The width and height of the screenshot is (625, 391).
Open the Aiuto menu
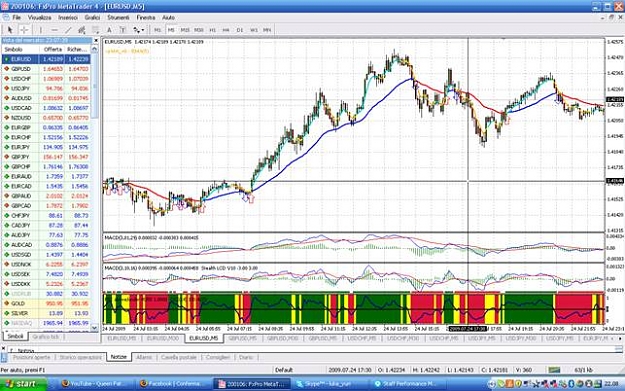tap(168, 18)
